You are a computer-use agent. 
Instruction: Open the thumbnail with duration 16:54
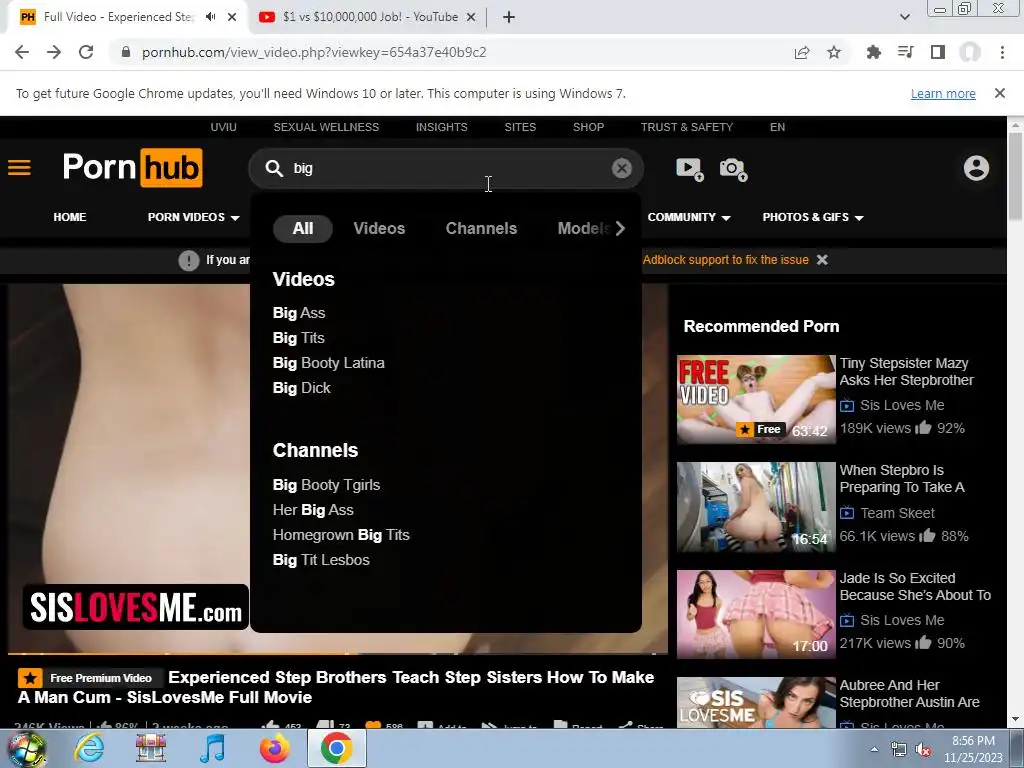pyautogui.click(x=756, y=507)
